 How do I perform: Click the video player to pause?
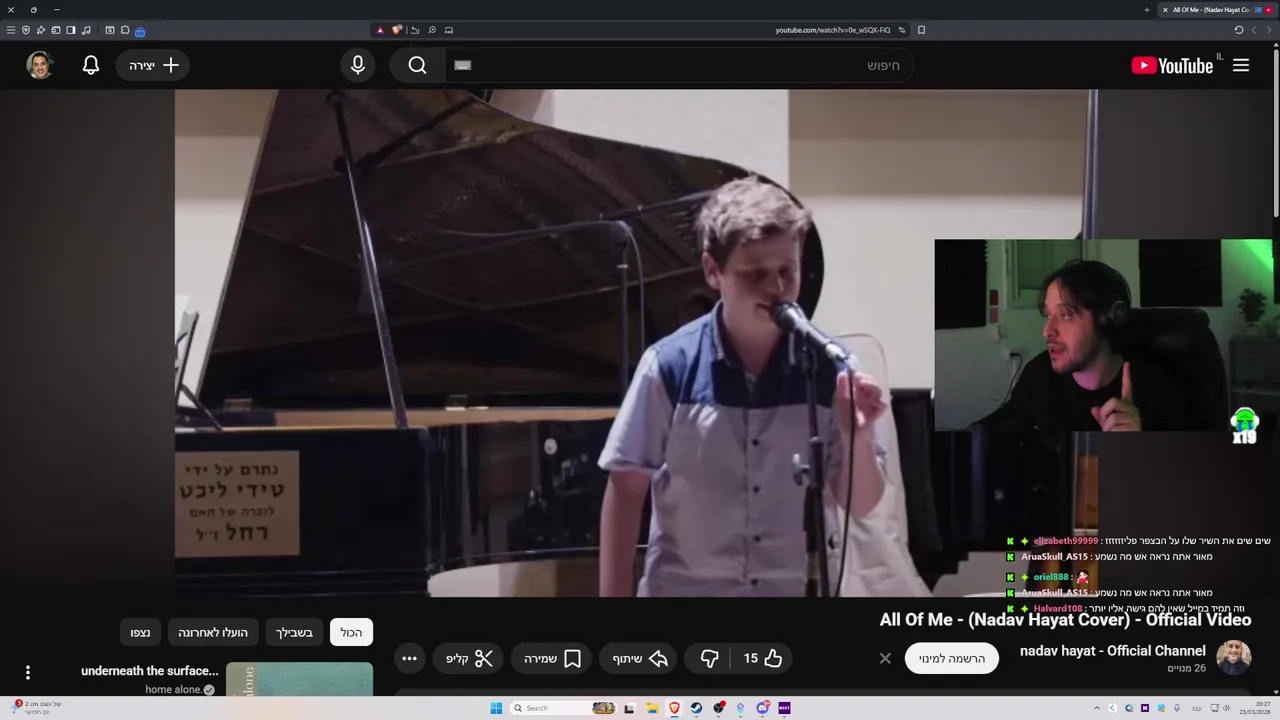click(635, 343)
